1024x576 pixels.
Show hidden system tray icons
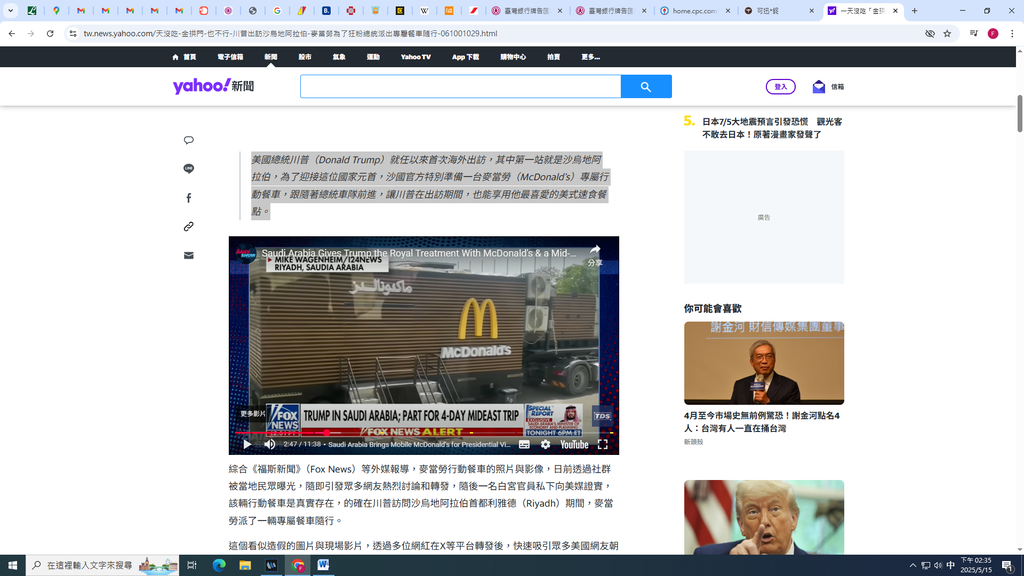click(912, 566)
